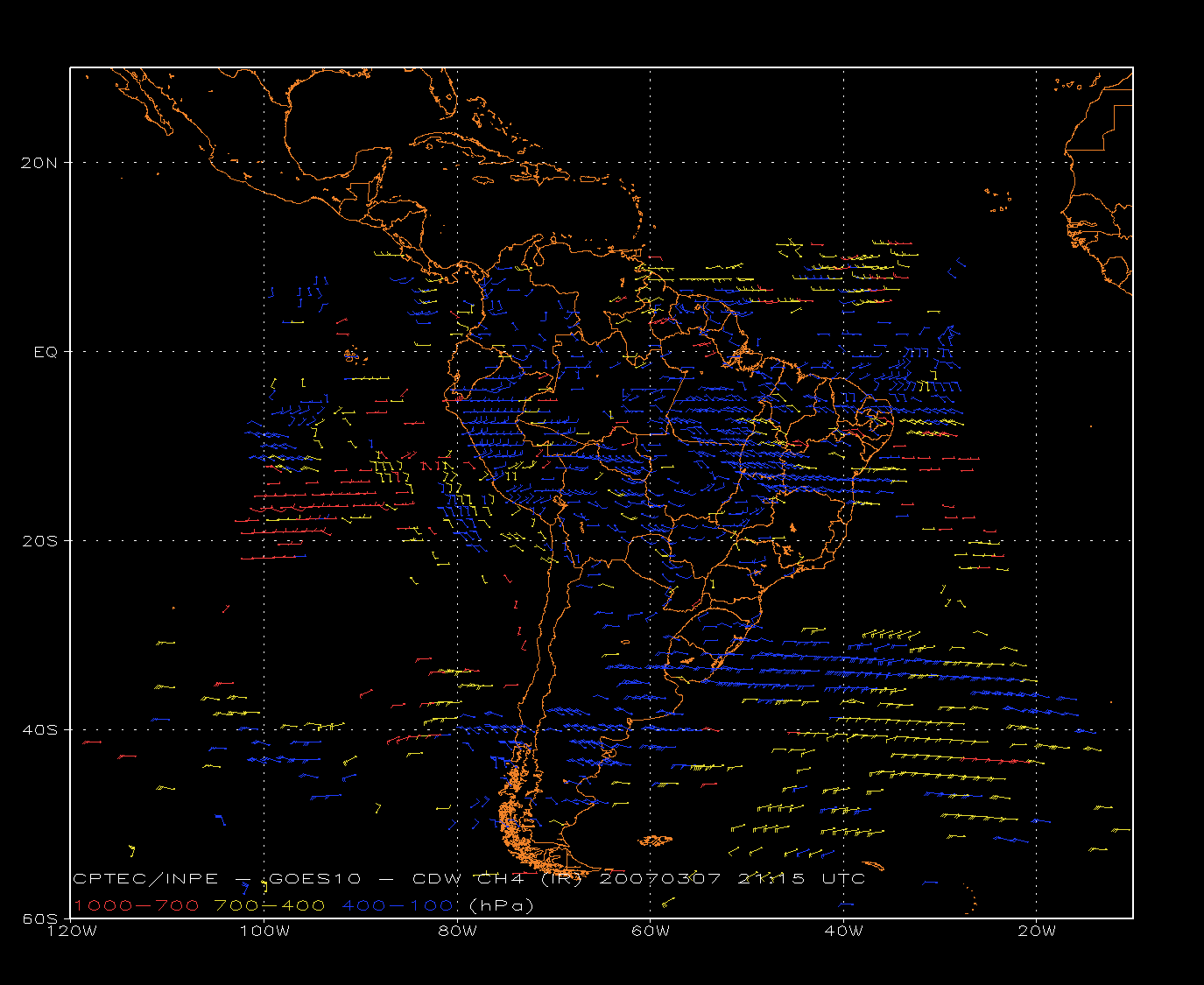Click the (hPa) unit label

502,905
